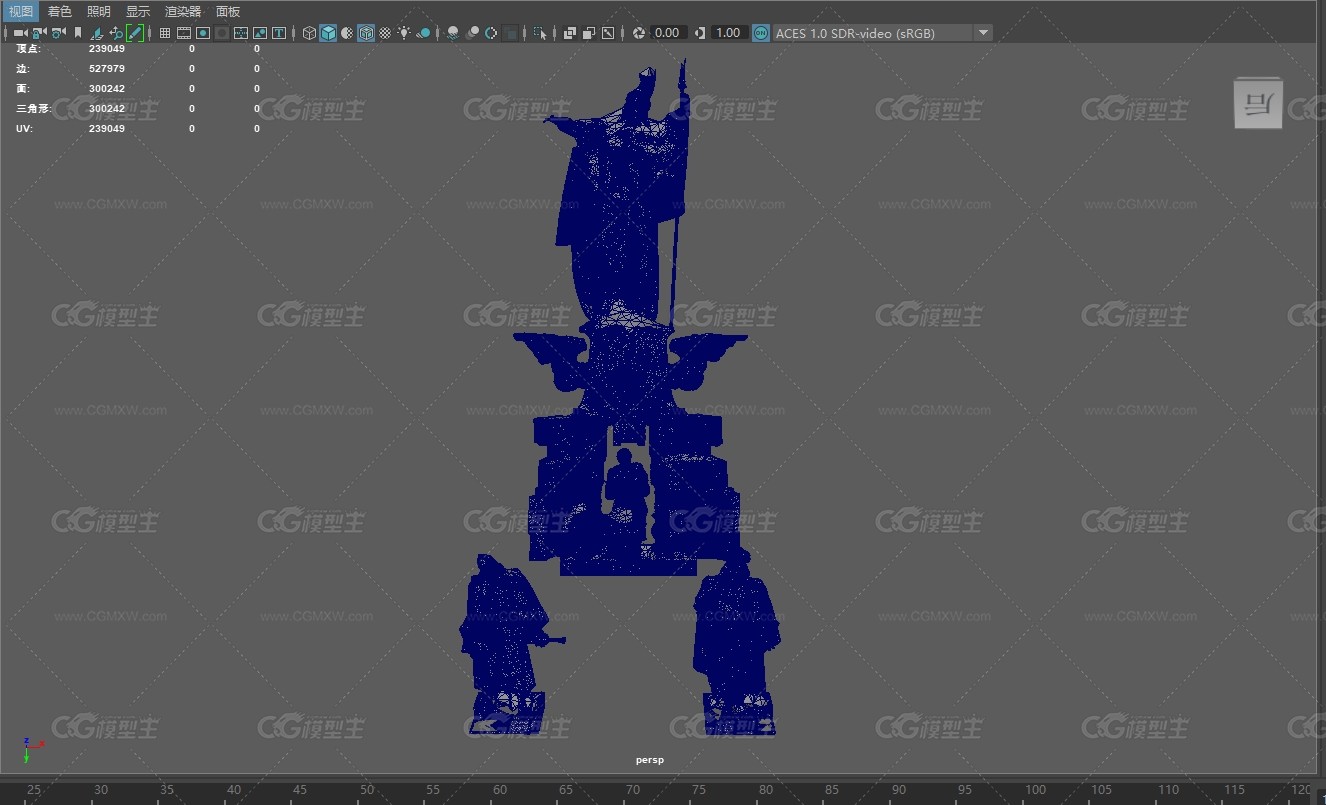Edit the Gamma value 1.00
The height and width of the screenshot is (805, 1326).
tap(729, 33)
